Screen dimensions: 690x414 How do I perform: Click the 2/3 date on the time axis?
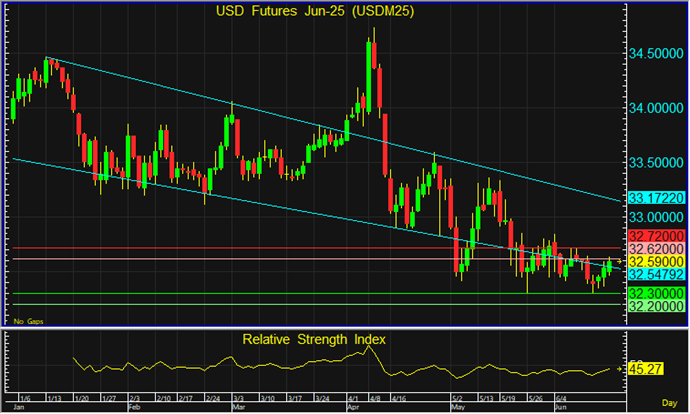click(135, 399)
